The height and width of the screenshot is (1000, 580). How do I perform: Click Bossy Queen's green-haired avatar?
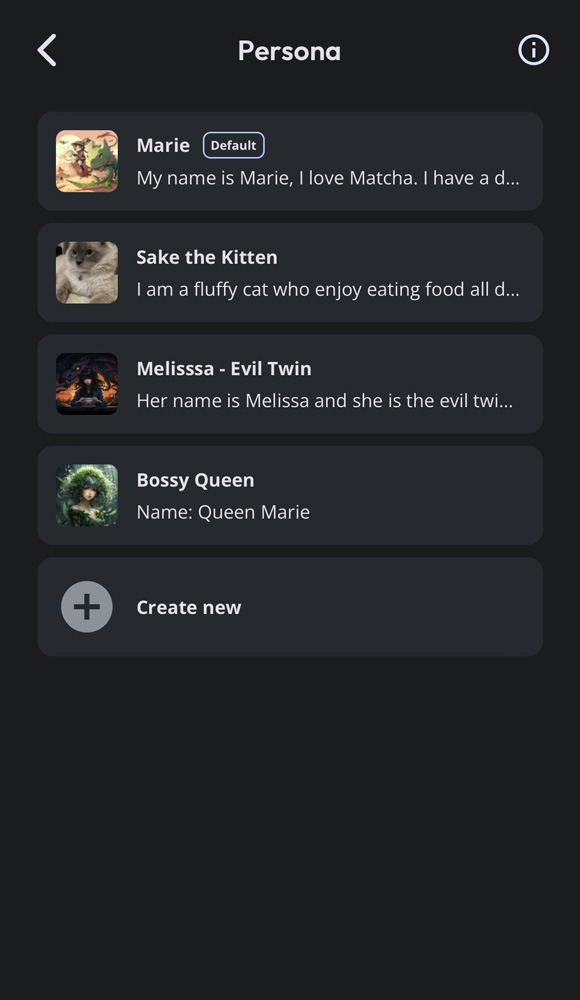coord(87,495)
